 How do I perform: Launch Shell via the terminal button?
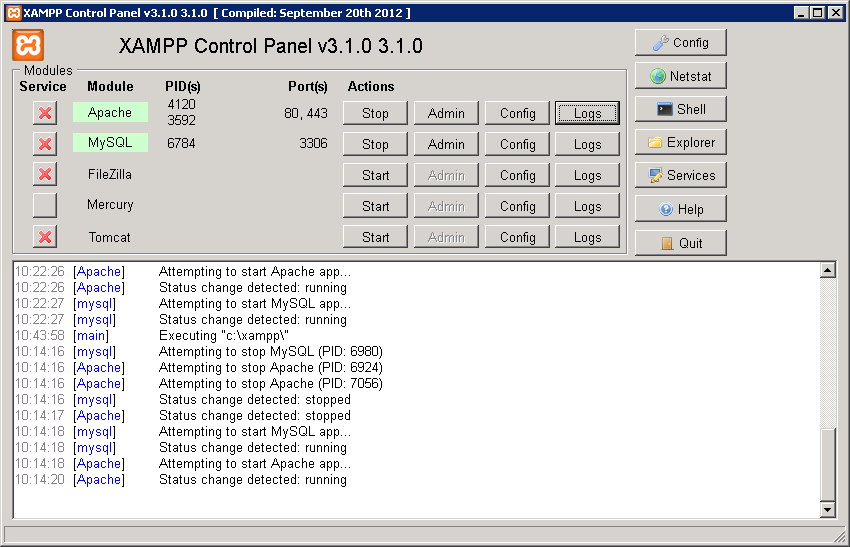(x=680, y=110)
